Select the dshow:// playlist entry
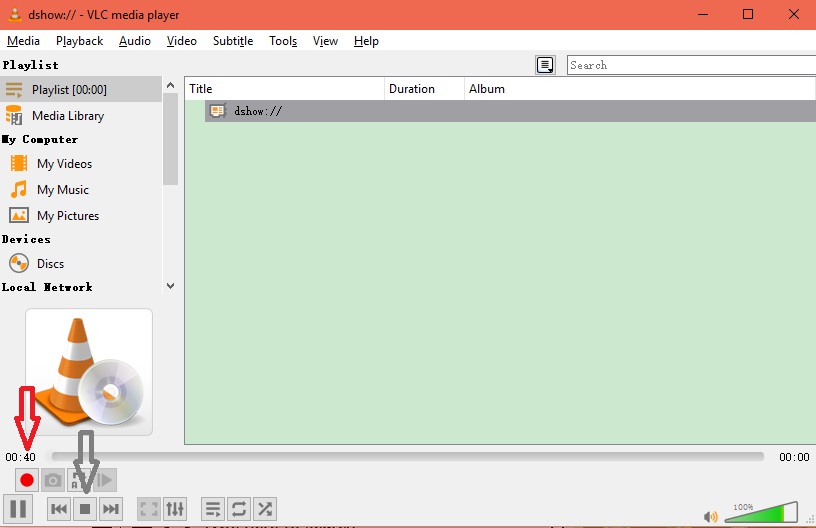 (510, 111)
